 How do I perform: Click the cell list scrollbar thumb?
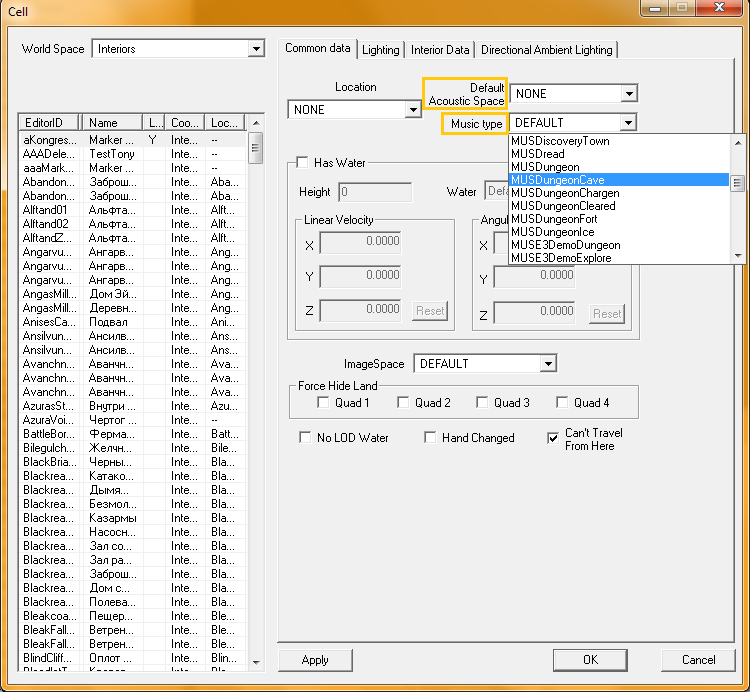(x=256, y=148)
